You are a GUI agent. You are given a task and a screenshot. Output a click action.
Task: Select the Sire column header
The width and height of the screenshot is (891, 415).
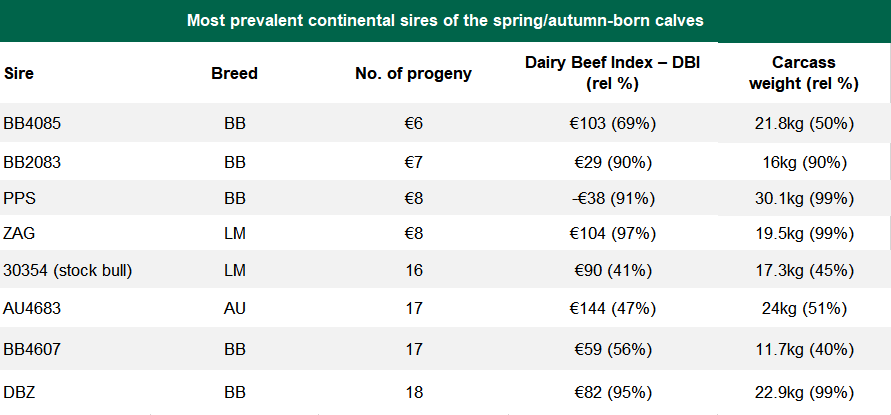tap(17, 73)
